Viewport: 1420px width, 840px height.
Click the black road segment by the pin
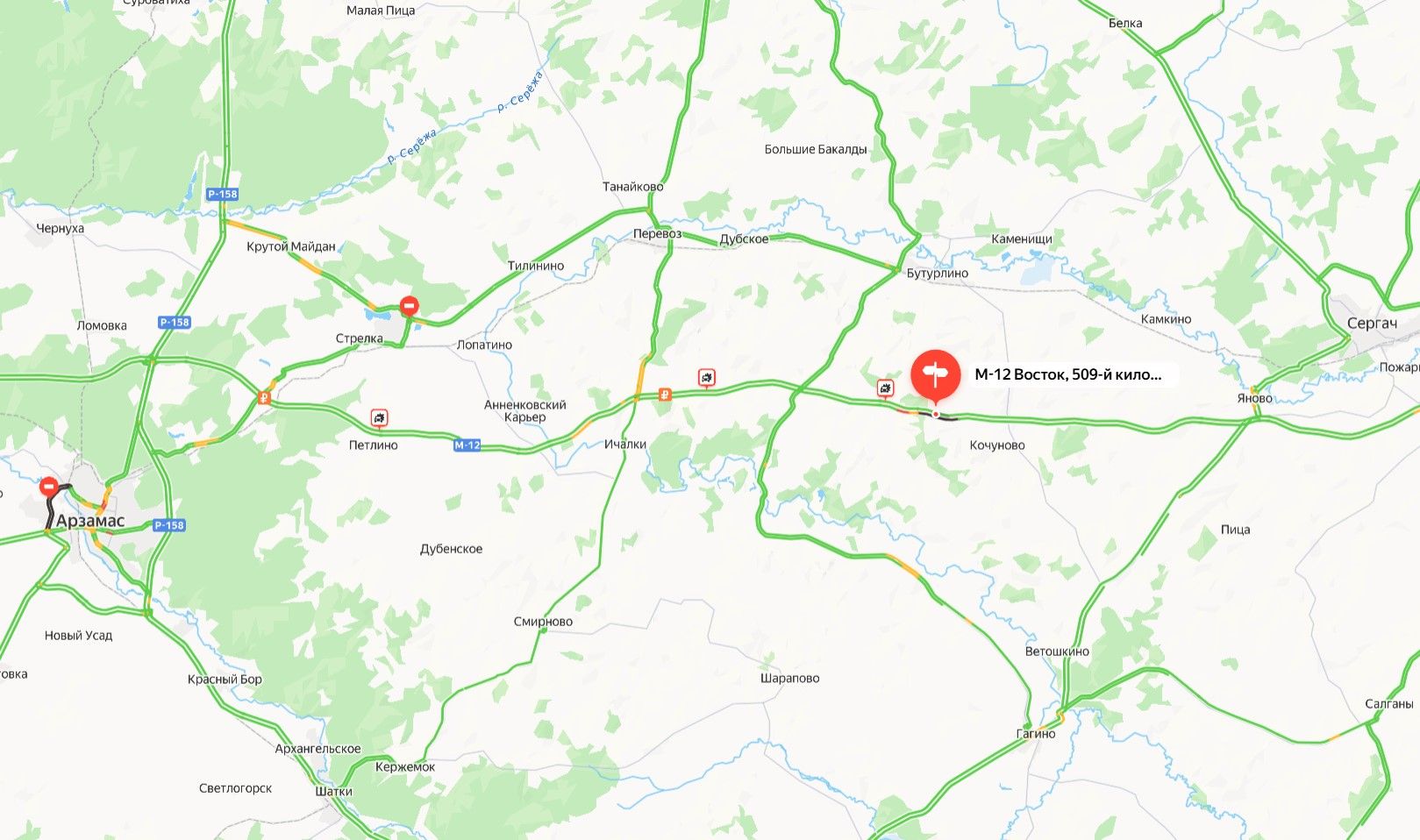tap(945, 419)
